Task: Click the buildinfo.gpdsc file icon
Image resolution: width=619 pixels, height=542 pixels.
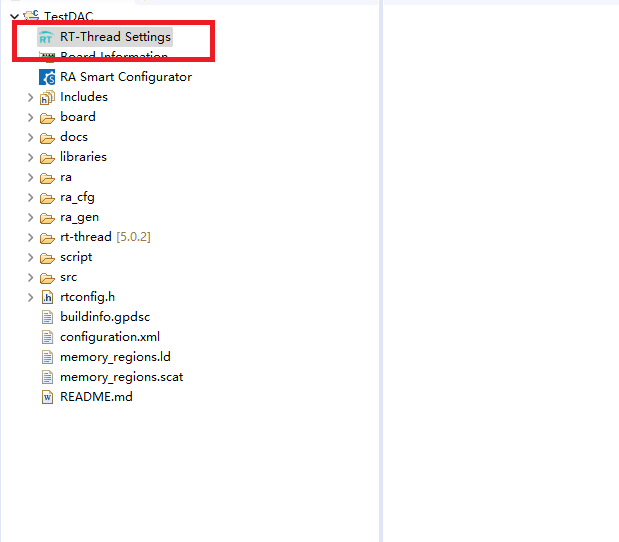Action: pyautogui.click(x=46, y=317)
